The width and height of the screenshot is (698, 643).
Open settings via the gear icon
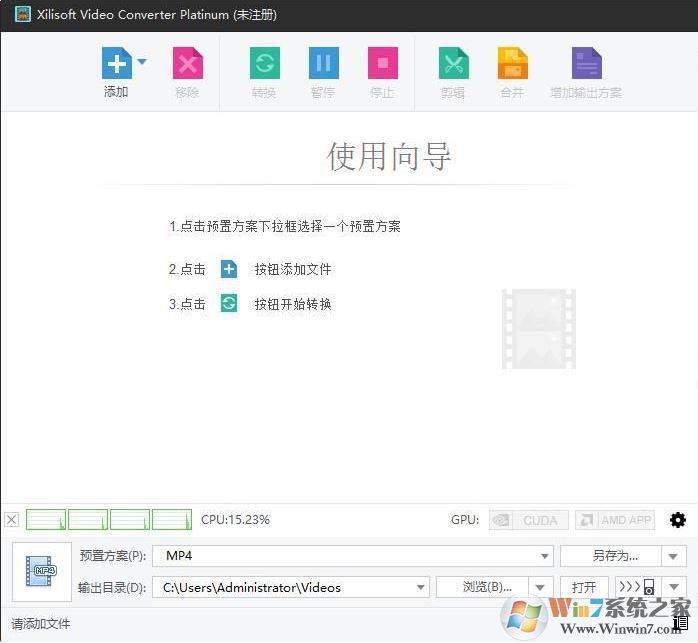[x=678, y=520]
